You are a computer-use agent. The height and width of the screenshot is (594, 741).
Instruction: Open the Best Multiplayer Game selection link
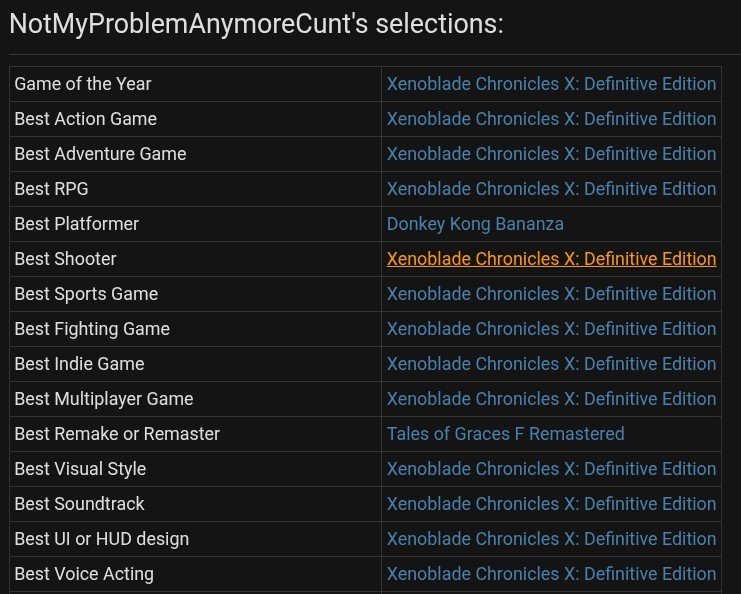[551, 399]
